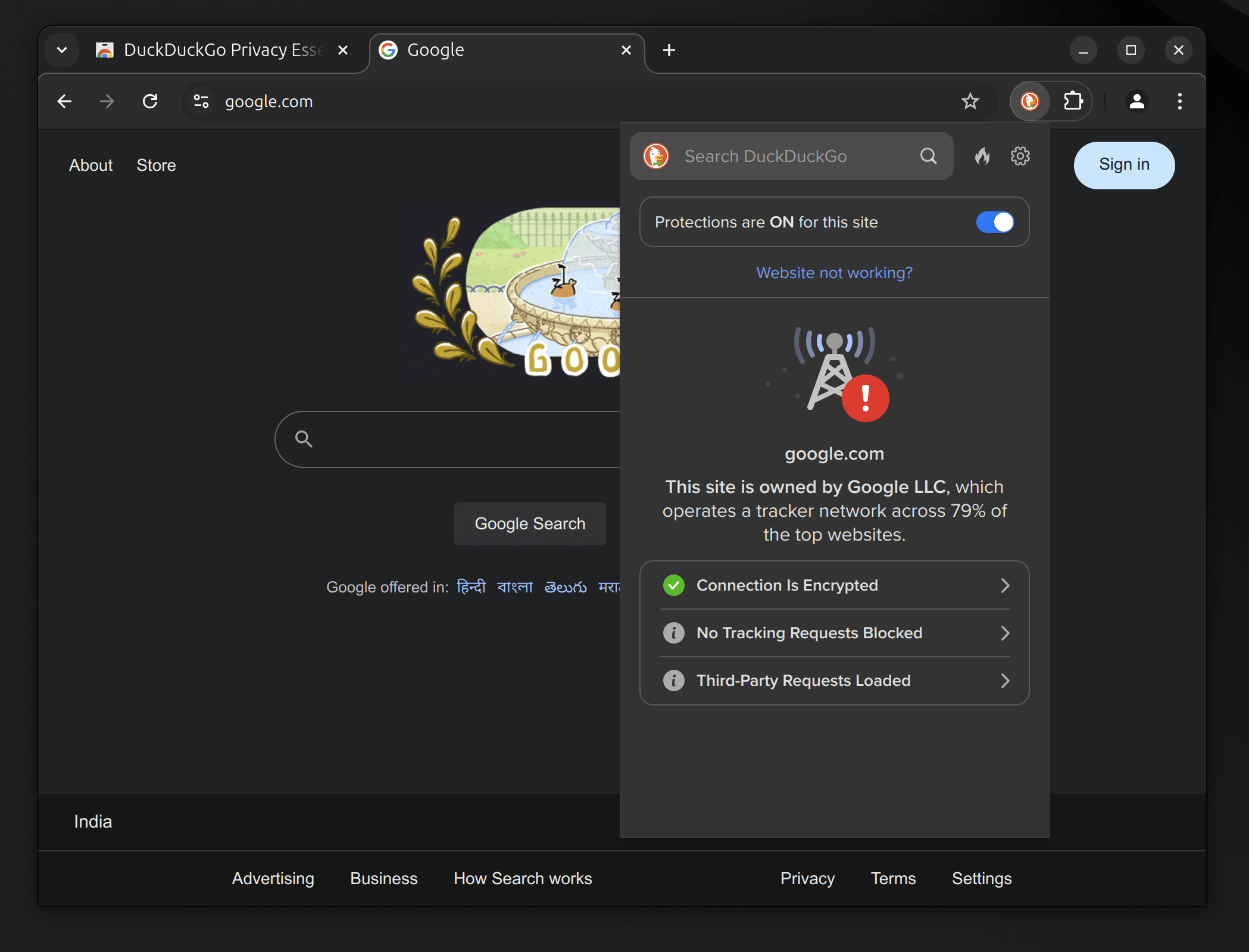Click the Store link on Google homepage
1249x952 pixels.
point(156,165)
